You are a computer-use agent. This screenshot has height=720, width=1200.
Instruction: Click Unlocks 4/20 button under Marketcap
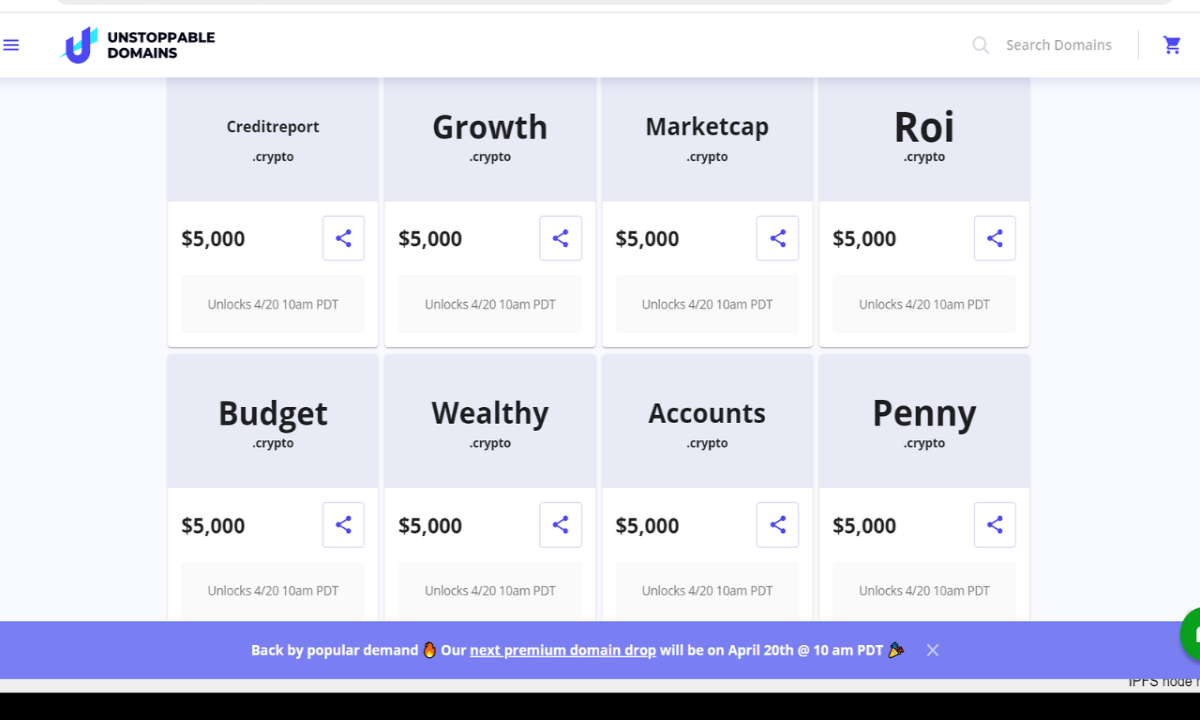(707, 304)
